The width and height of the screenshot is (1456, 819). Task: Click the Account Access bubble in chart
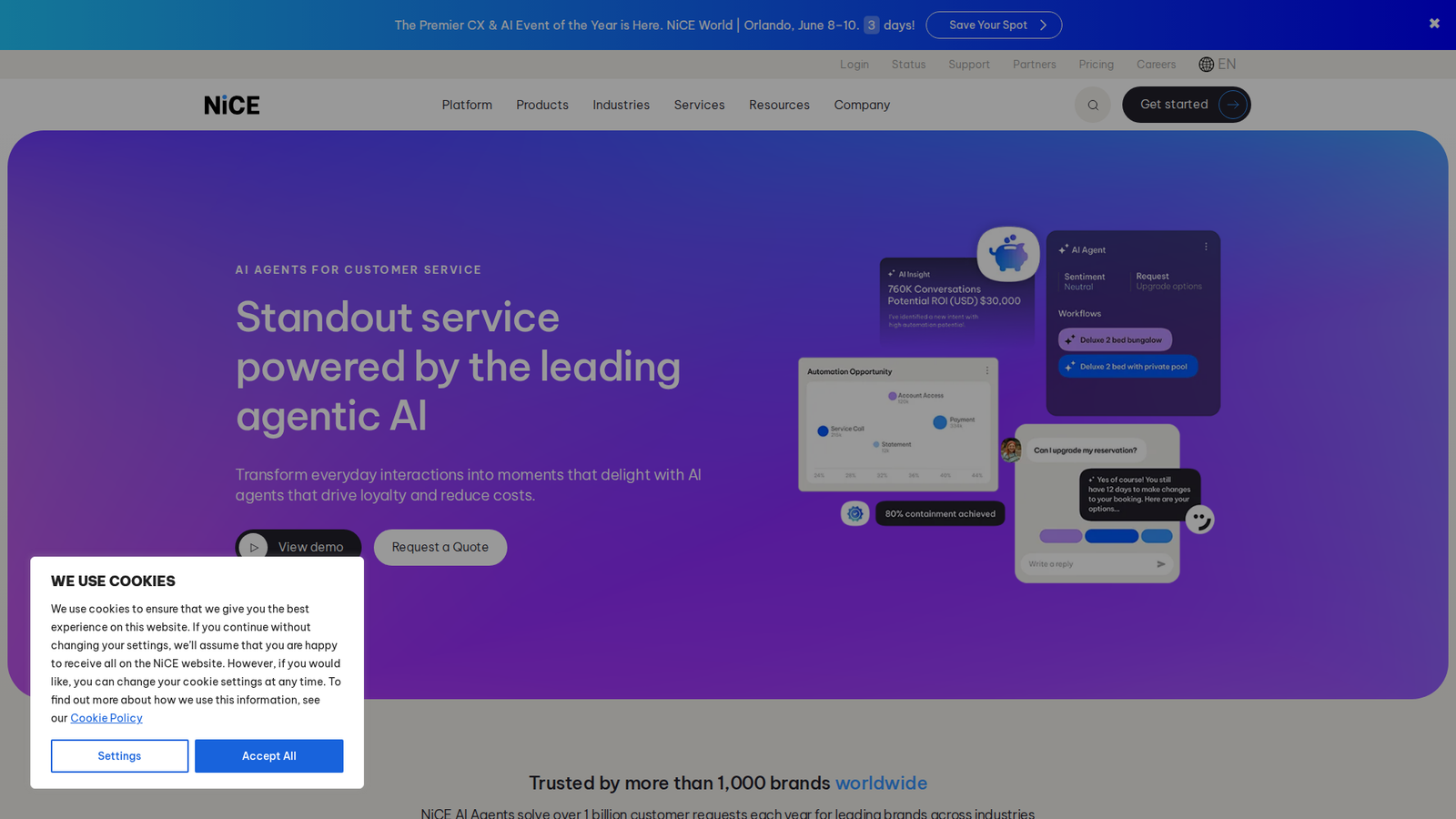[x=893, y=396]
